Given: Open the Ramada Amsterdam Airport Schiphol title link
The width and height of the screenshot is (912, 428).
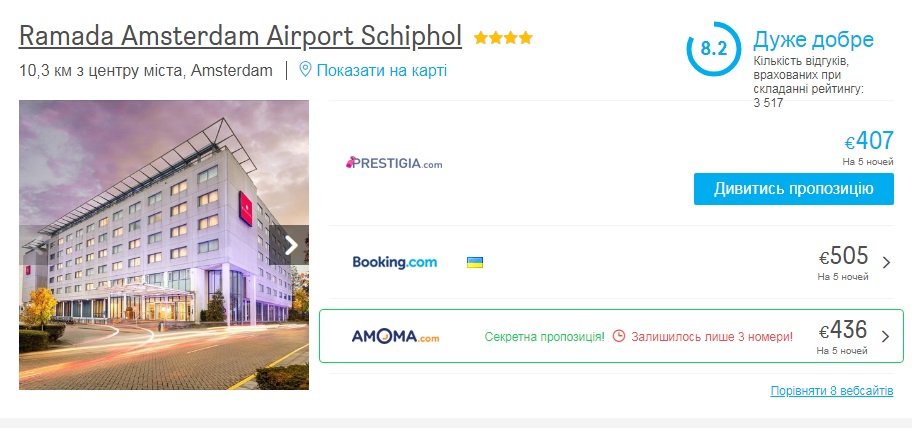Looking at the screenshot, I should click(x=240, y=36).
